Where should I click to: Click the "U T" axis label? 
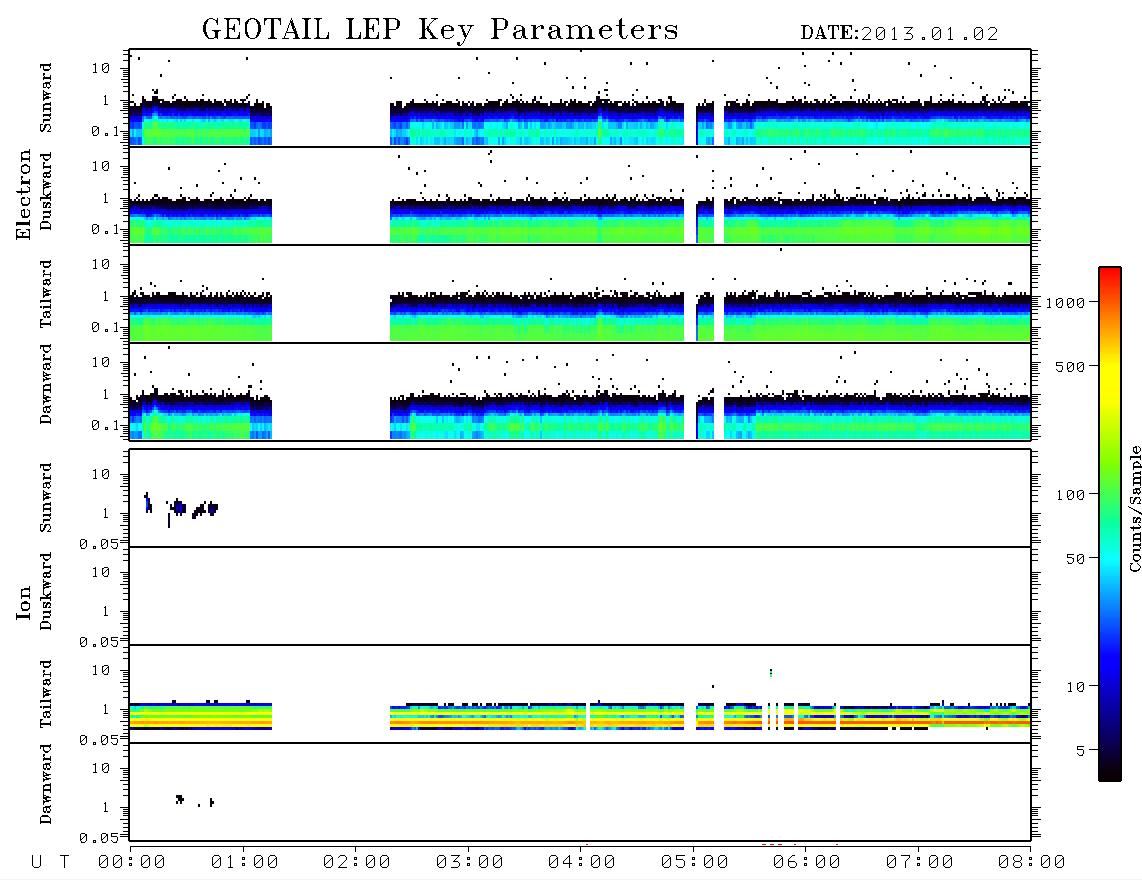[x=50, y=863]
